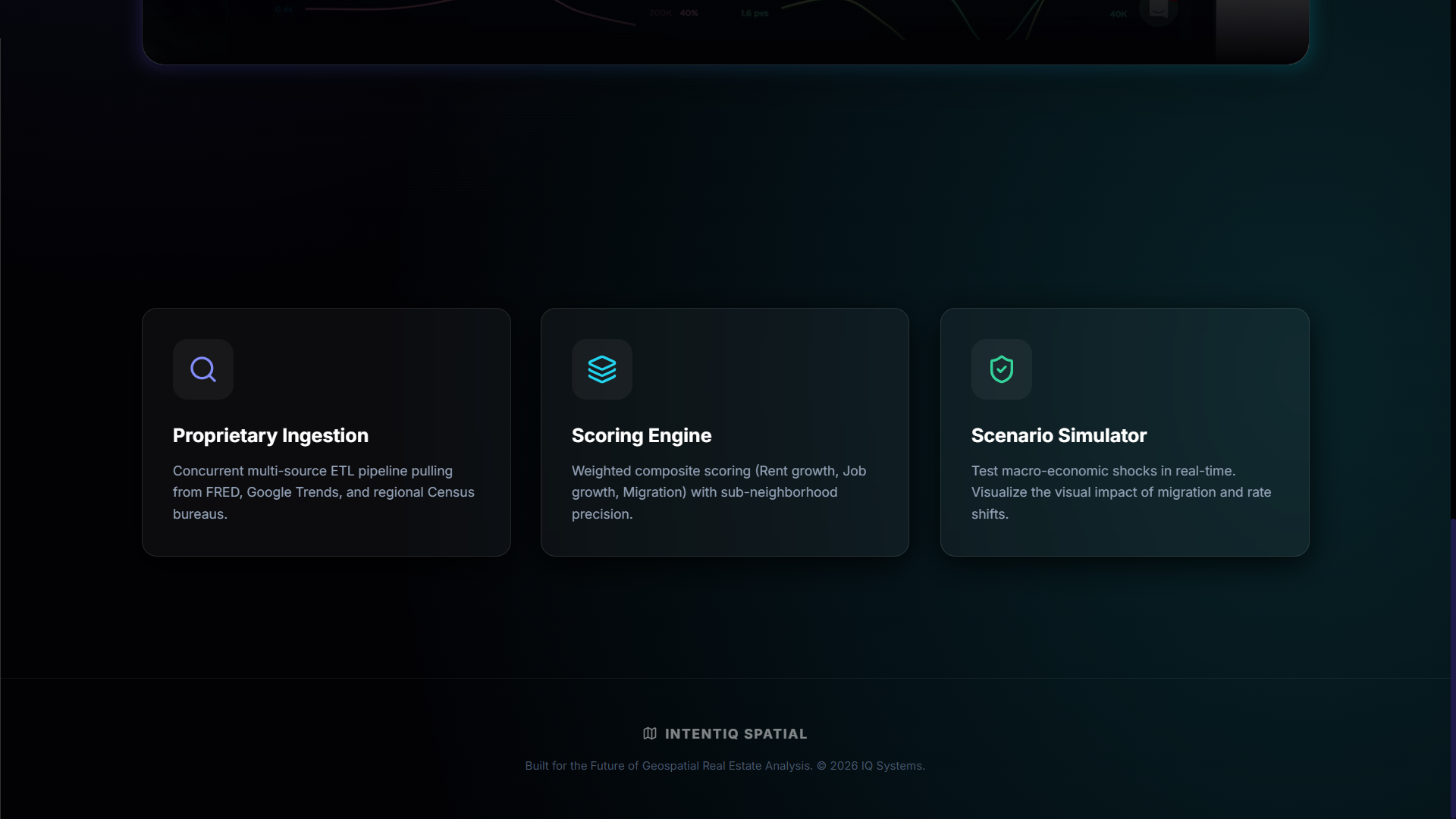Click the INTENTIQ SPATIAL footer brand text
Viewport: 1456px width, 819px height.
click(736, 733)
